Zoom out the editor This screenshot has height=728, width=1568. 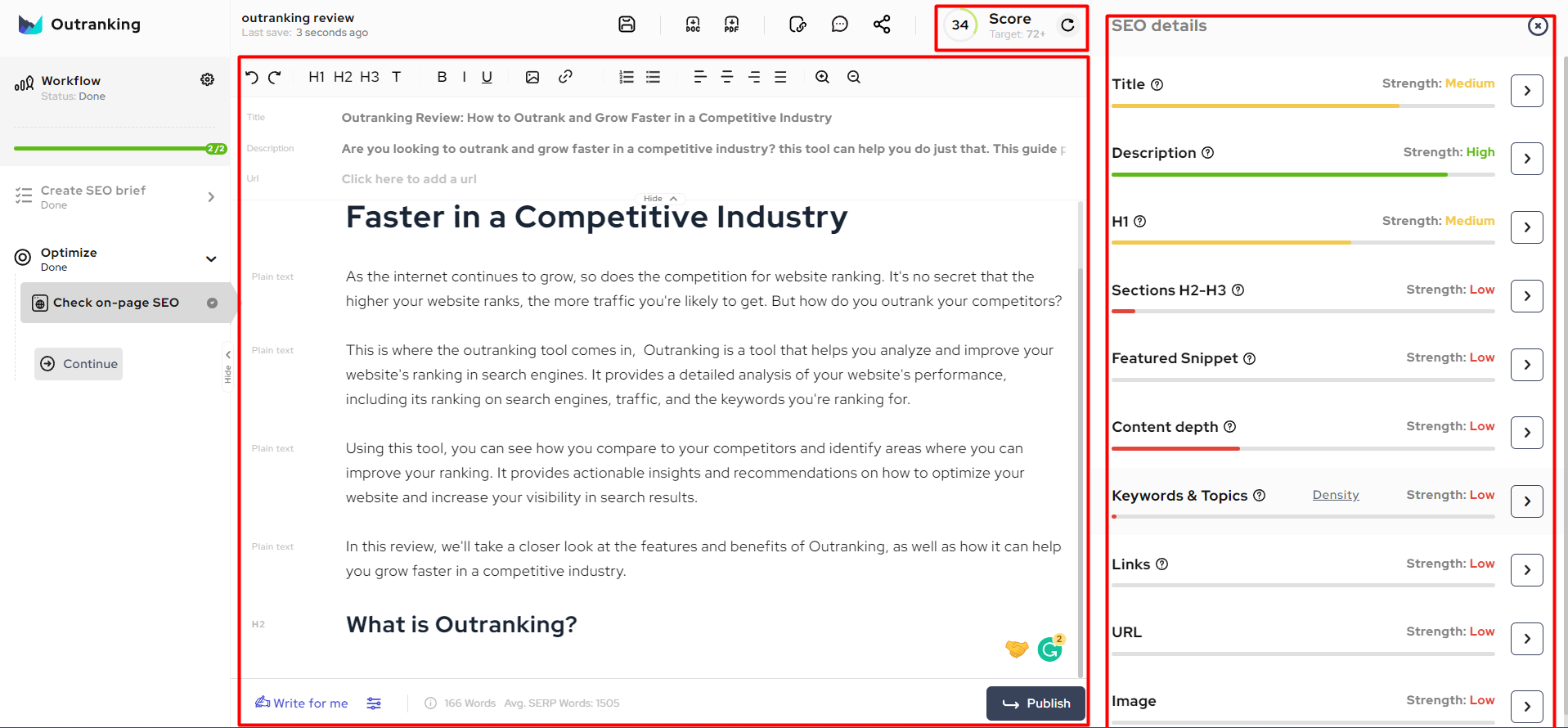point(853,77)
